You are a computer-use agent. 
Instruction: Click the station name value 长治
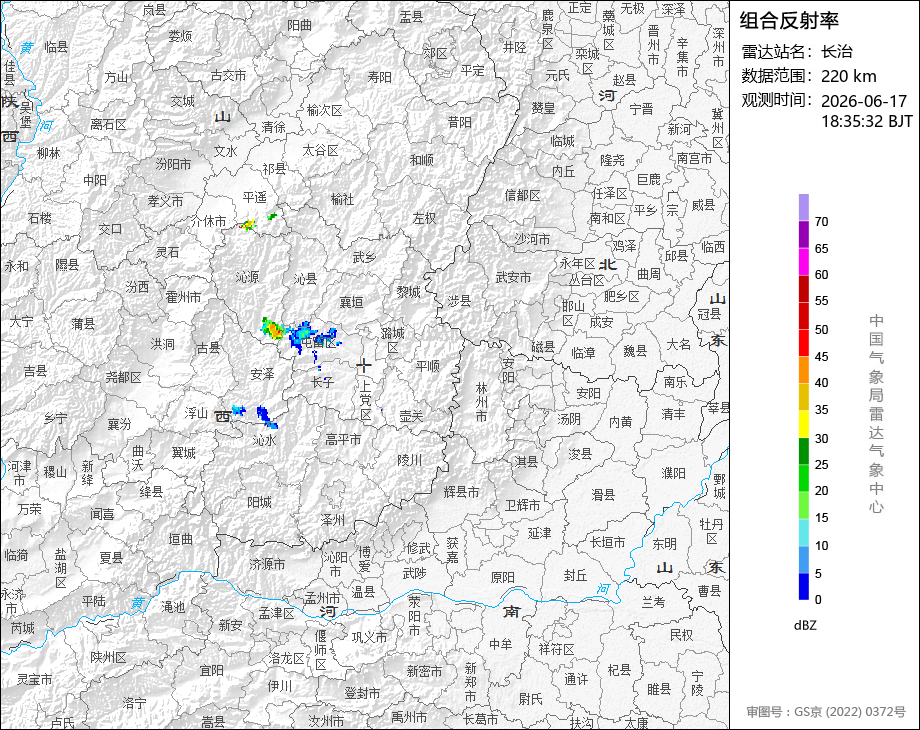[x=837, y=52]
